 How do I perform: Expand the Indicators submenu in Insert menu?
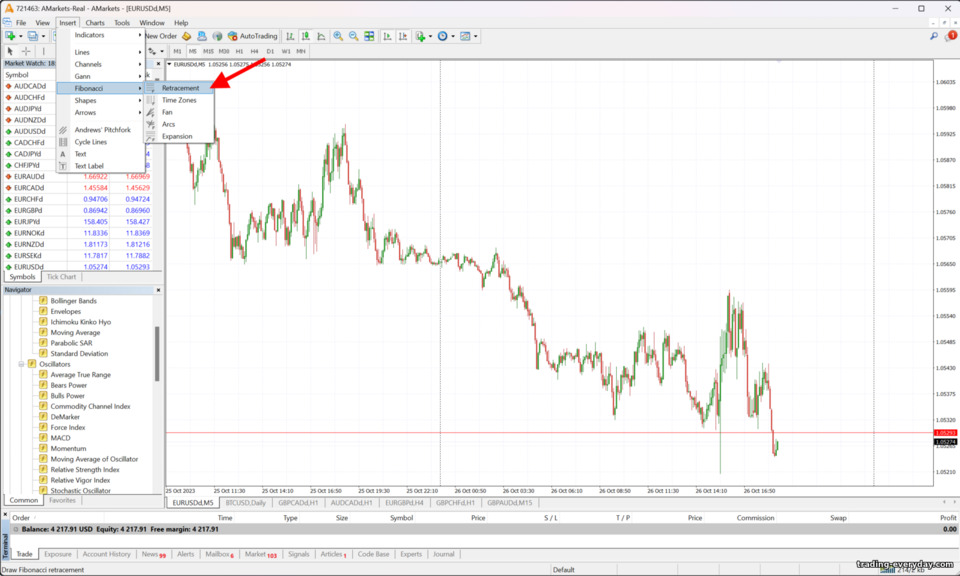point(100,35)
